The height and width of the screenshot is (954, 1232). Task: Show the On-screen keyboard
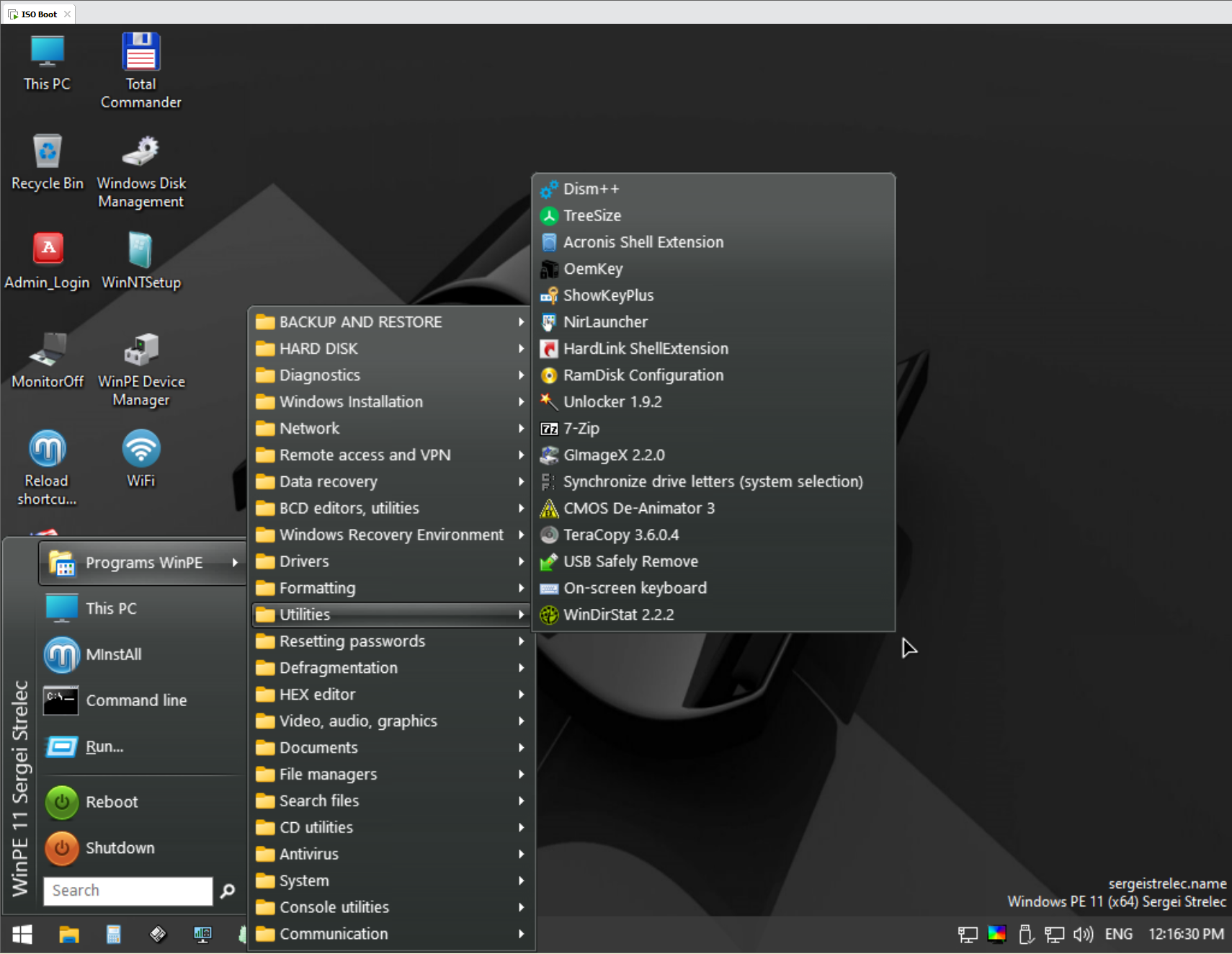coord(713,589)
